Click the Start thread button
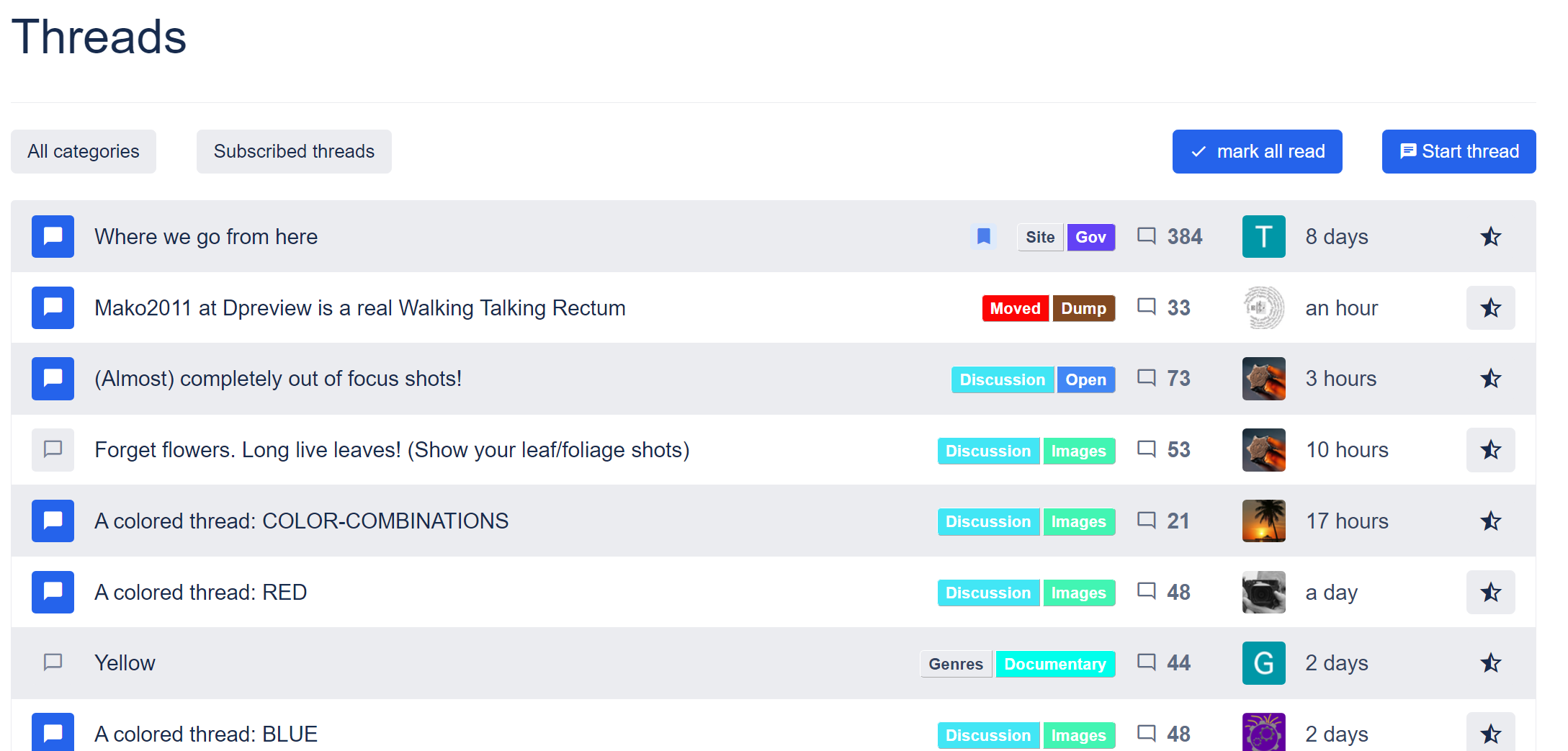This screenshot has height=751, width=1568. [1459, 151]
